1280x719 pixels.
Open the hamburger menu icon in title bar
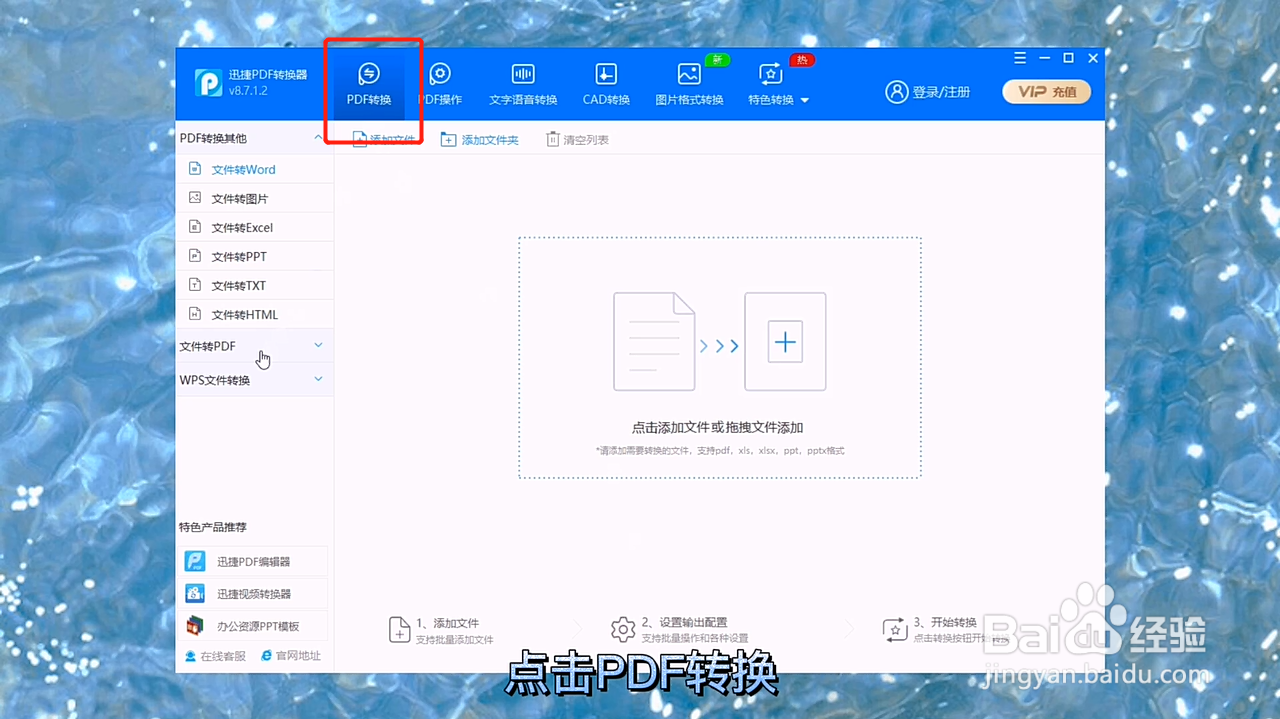(1020, 58)
